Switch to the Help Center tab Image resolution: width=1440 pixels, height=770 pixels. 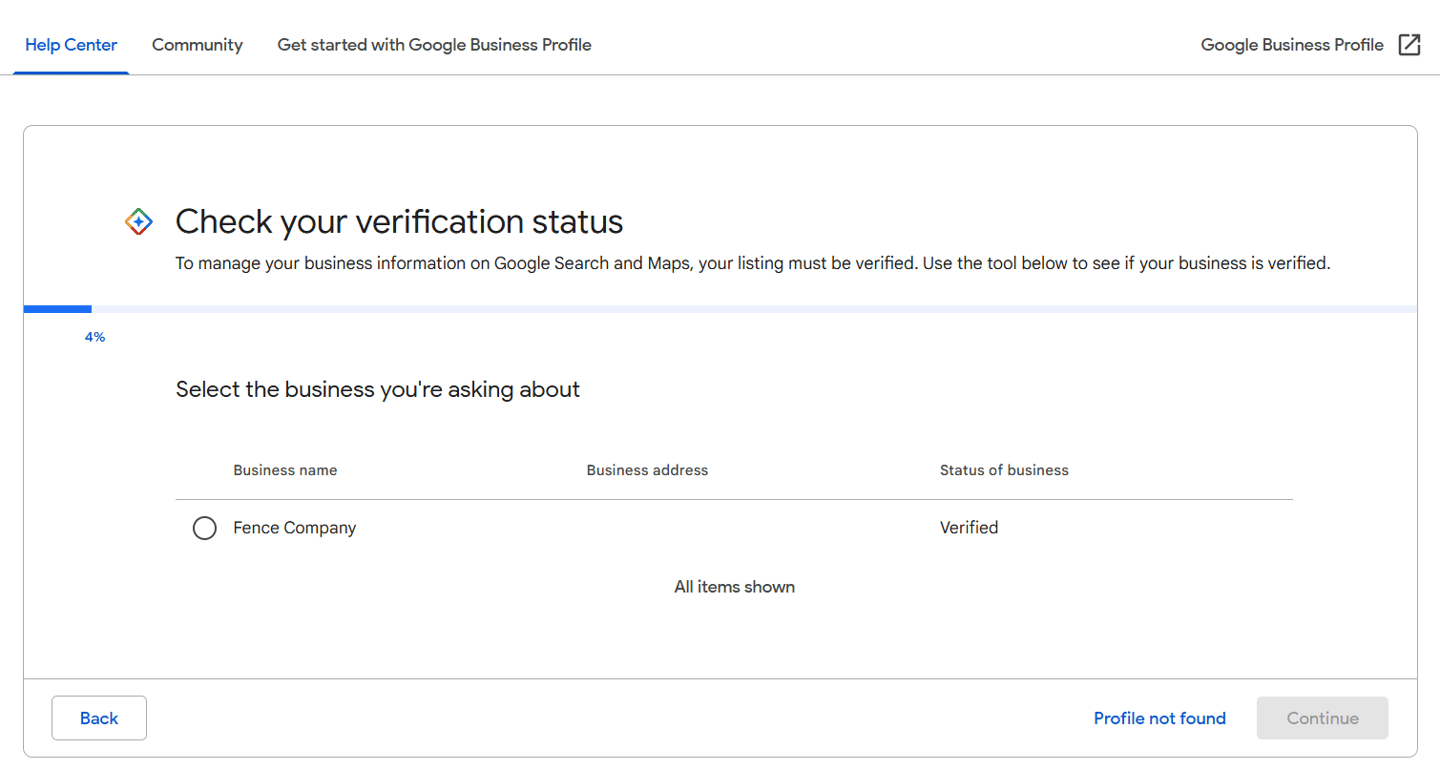tap(71, 45)
